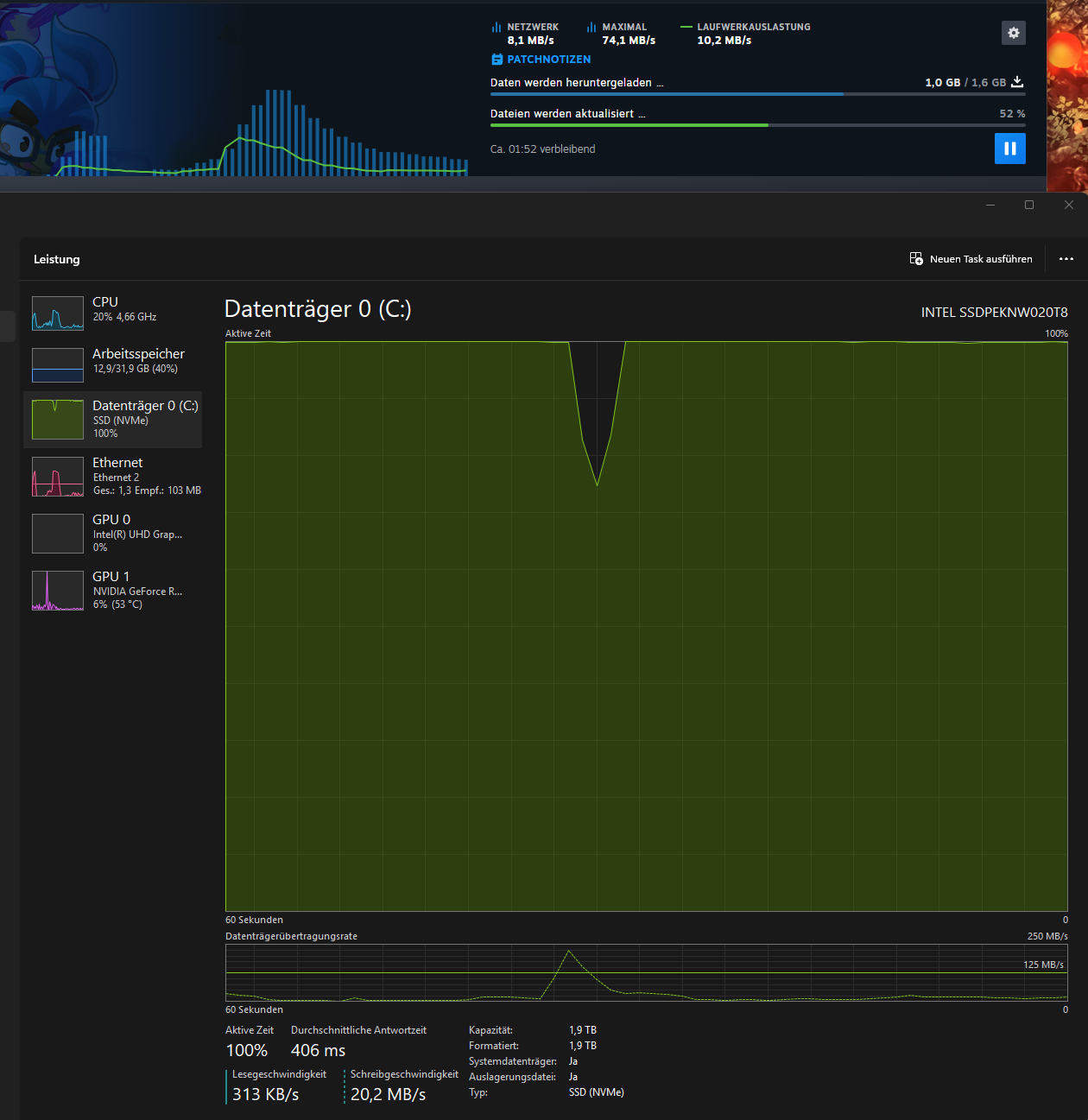Click the 8,1 MB/s network value
The width and height of the screenshot is (1088, 1120).
pyautogui.click(x=531, y=41)
